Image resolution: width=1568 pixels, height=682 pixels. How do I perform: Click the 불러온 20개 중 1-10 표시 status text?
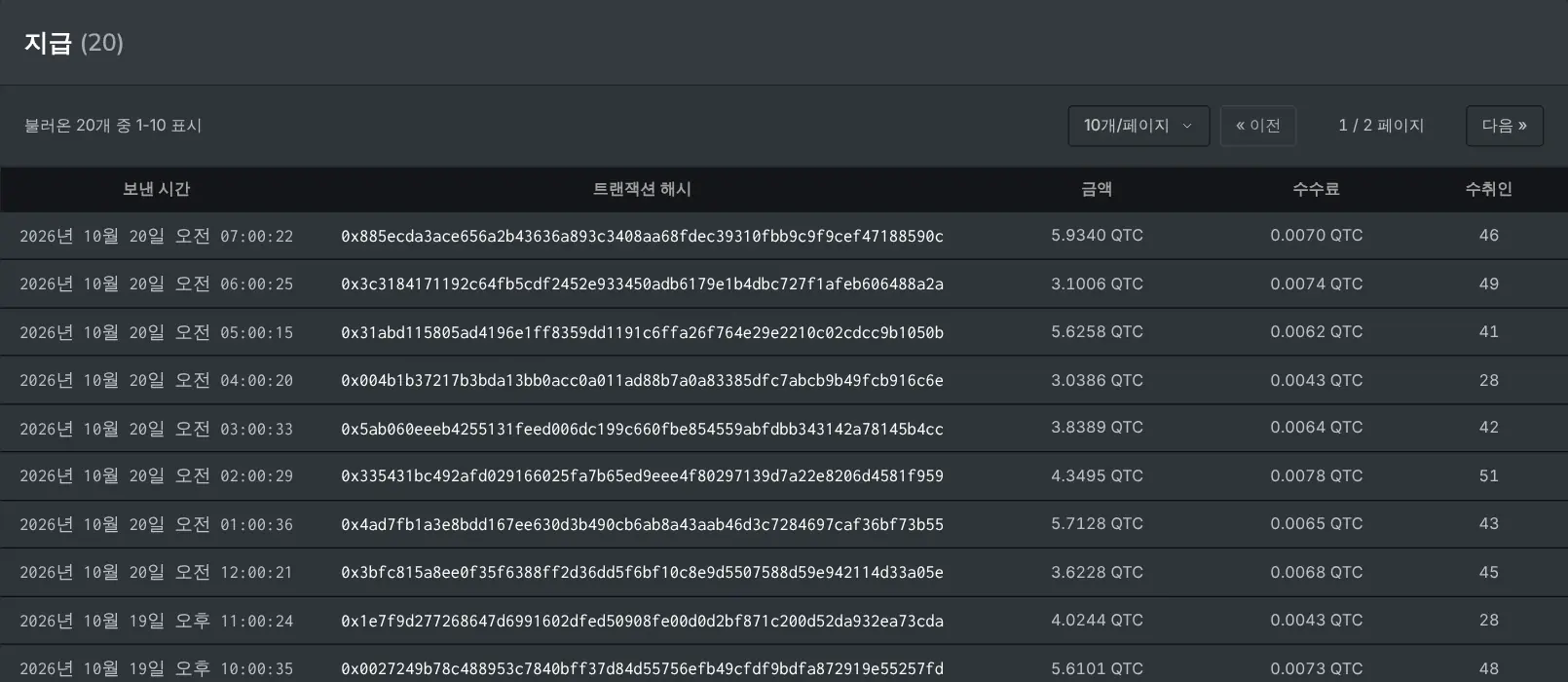coord(113,126)
